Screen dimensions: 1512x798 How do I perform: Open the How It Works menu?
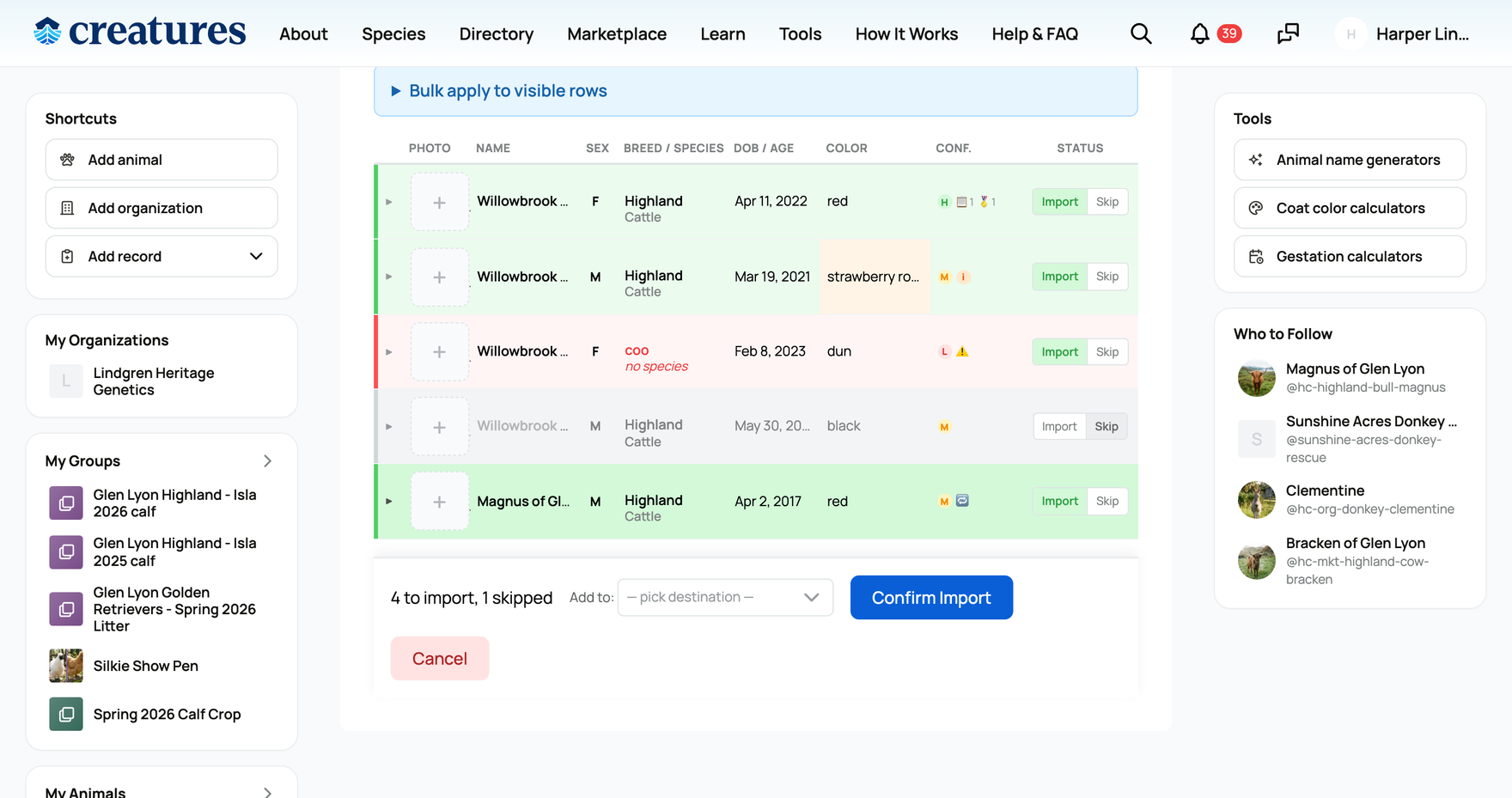coord(906,34)
